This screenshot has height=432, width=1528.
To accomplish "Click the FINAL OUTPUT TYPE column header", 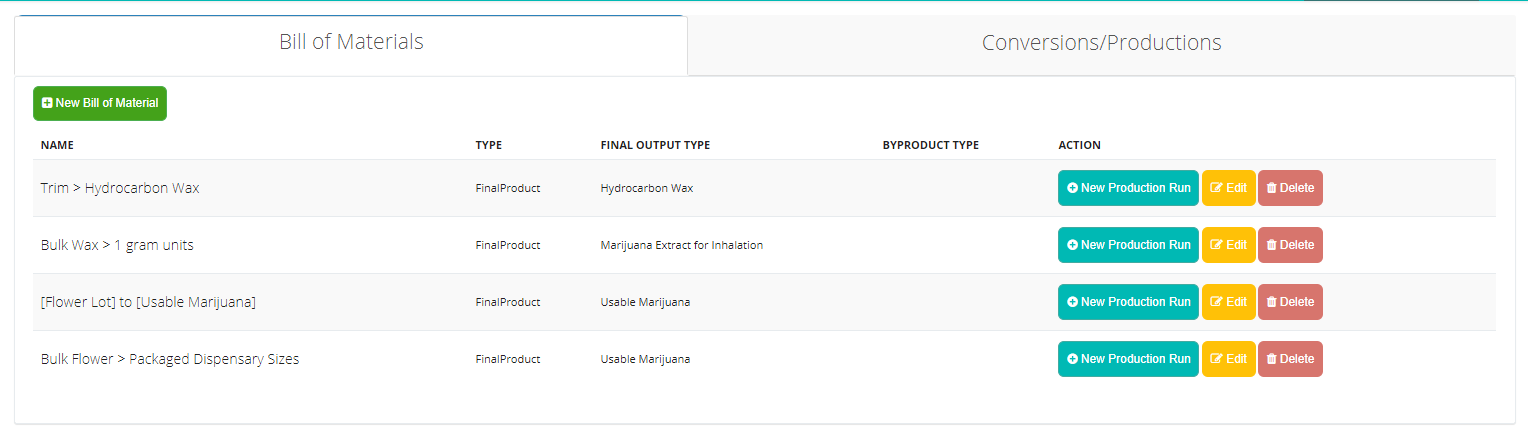I will tap(655, 145).
